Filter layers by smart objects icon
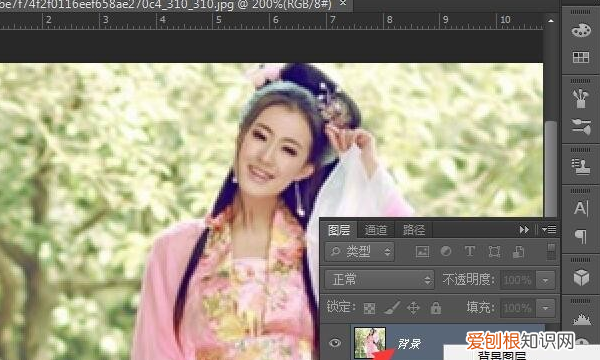Screen dimensions: 600x360 click(518, 251)
